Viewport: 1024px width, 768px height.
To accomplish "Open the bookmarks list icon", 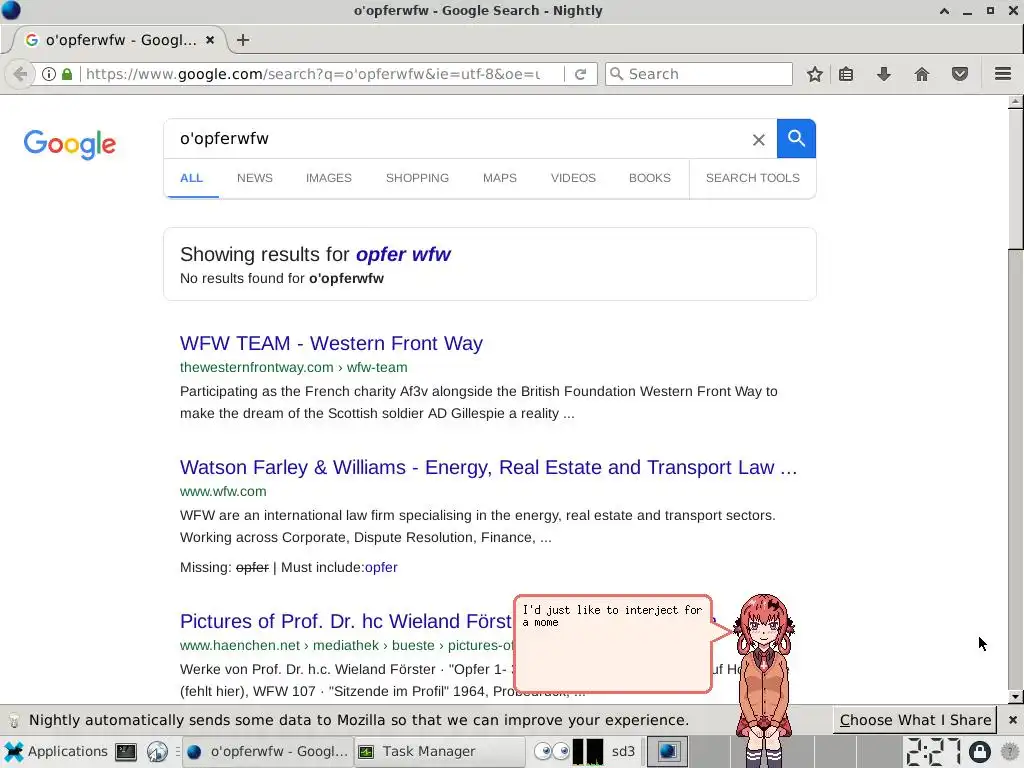I will click(846, 74).
